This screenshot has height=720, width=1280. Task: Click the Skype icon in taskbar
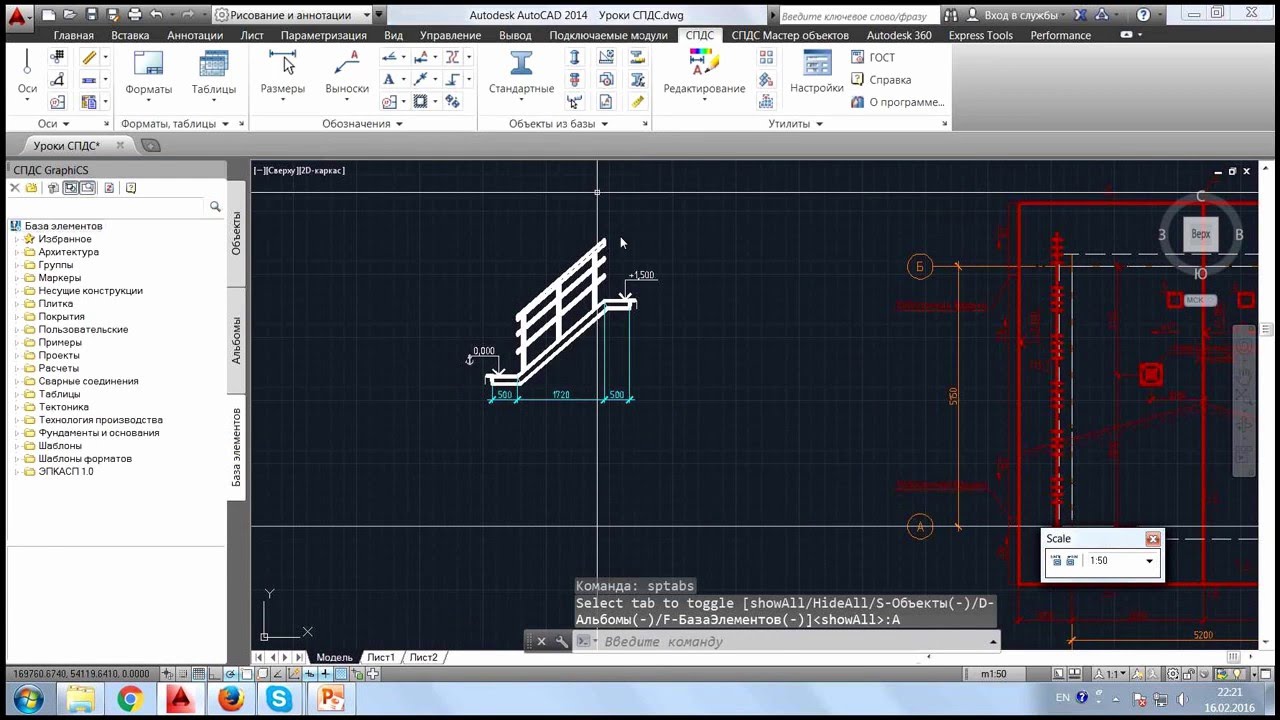coord(279,699)
